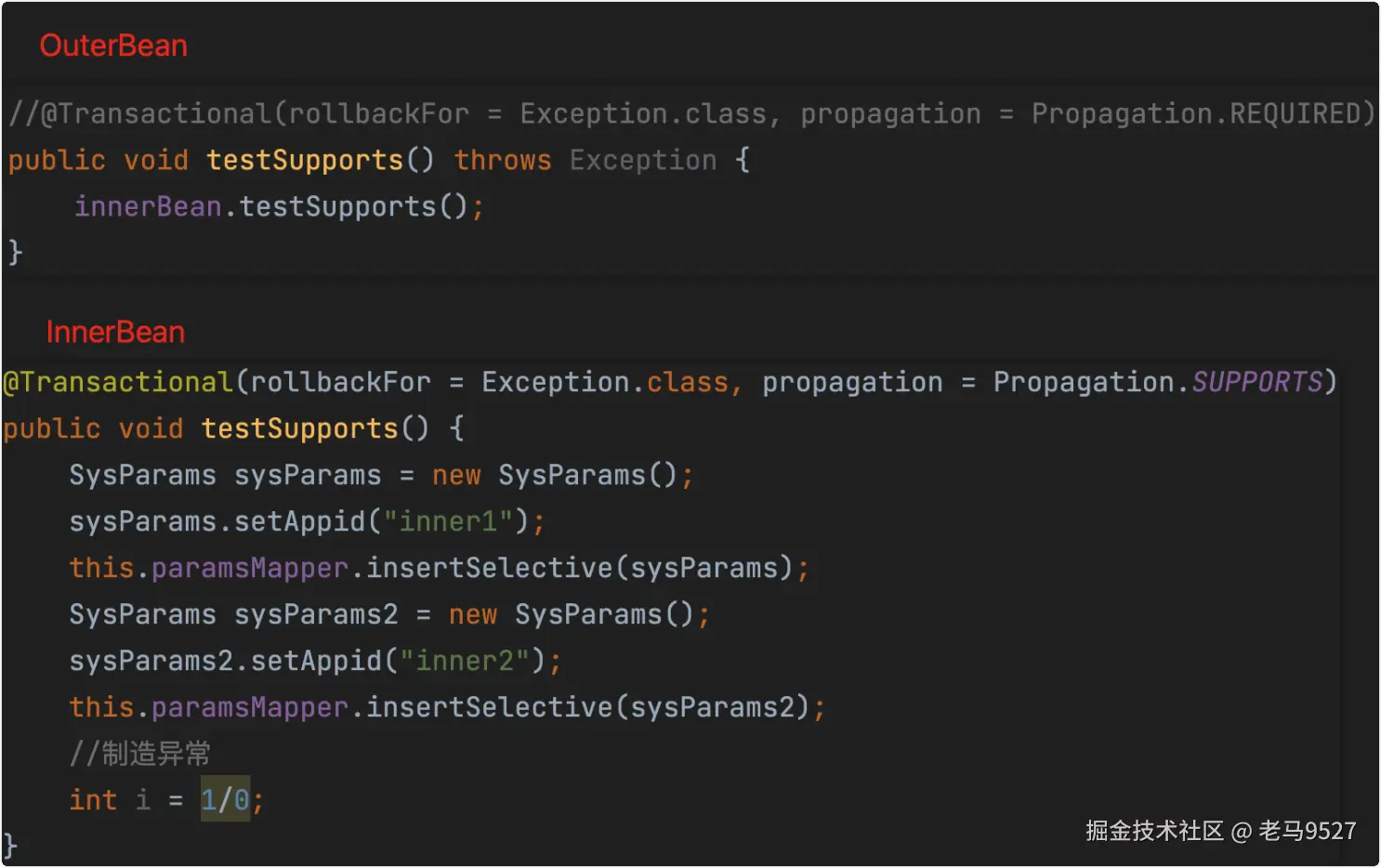1381x868 pixels.
Task: Click the //制造异常 comment
Action: coord(140,754)
